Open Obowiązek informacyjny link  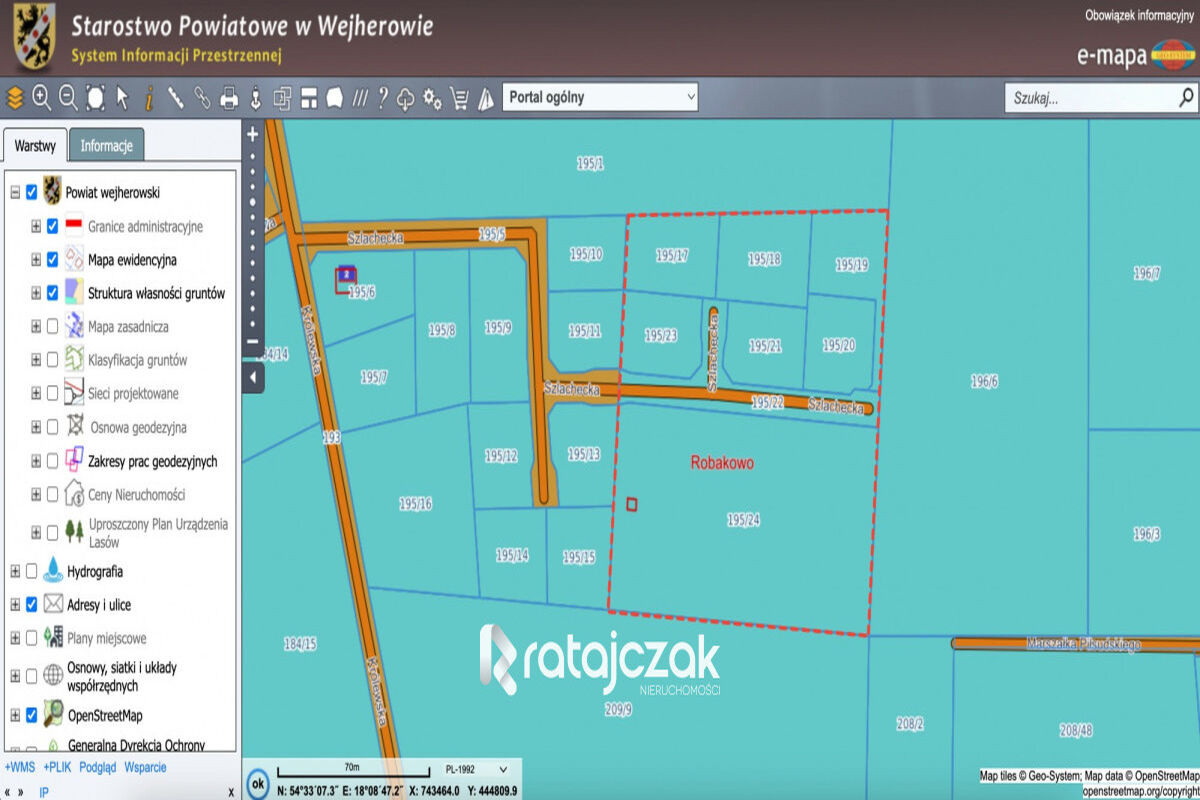point(1140,15)
